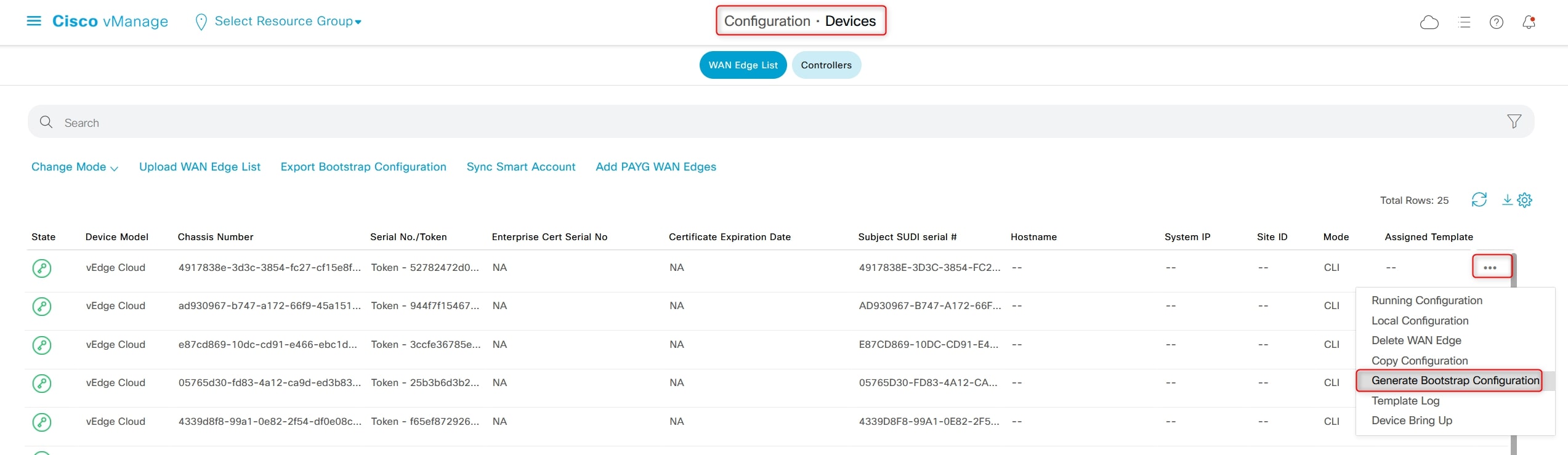
Task: Select Generate Bootstrap Configuration
Action: (1455, 381)
